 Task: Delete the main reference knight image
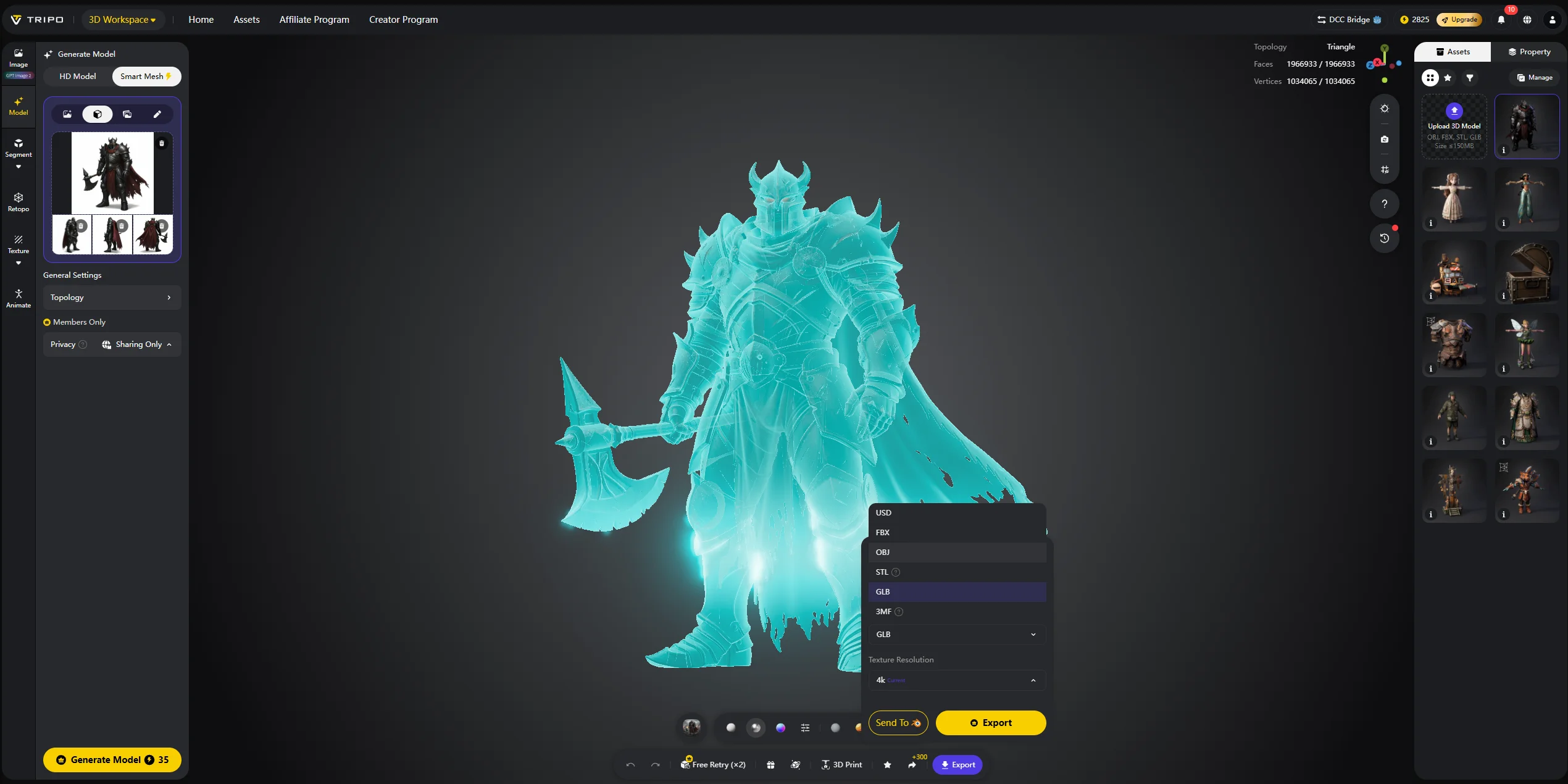point(162,143)
